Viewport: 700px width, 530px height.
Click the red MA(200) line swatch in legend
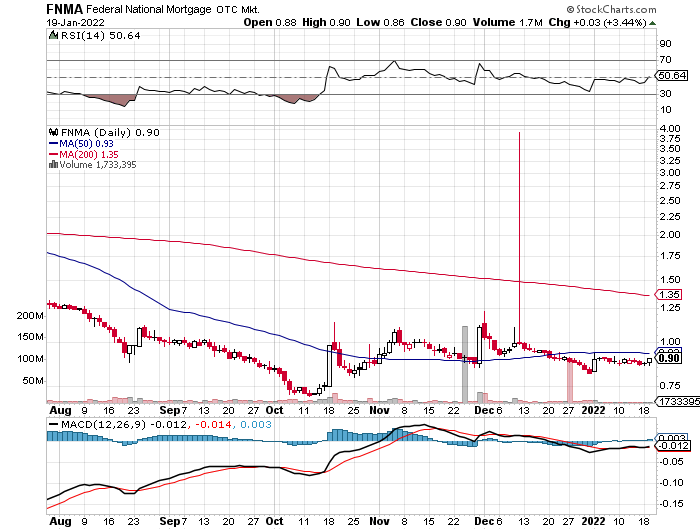pos(53,154)
